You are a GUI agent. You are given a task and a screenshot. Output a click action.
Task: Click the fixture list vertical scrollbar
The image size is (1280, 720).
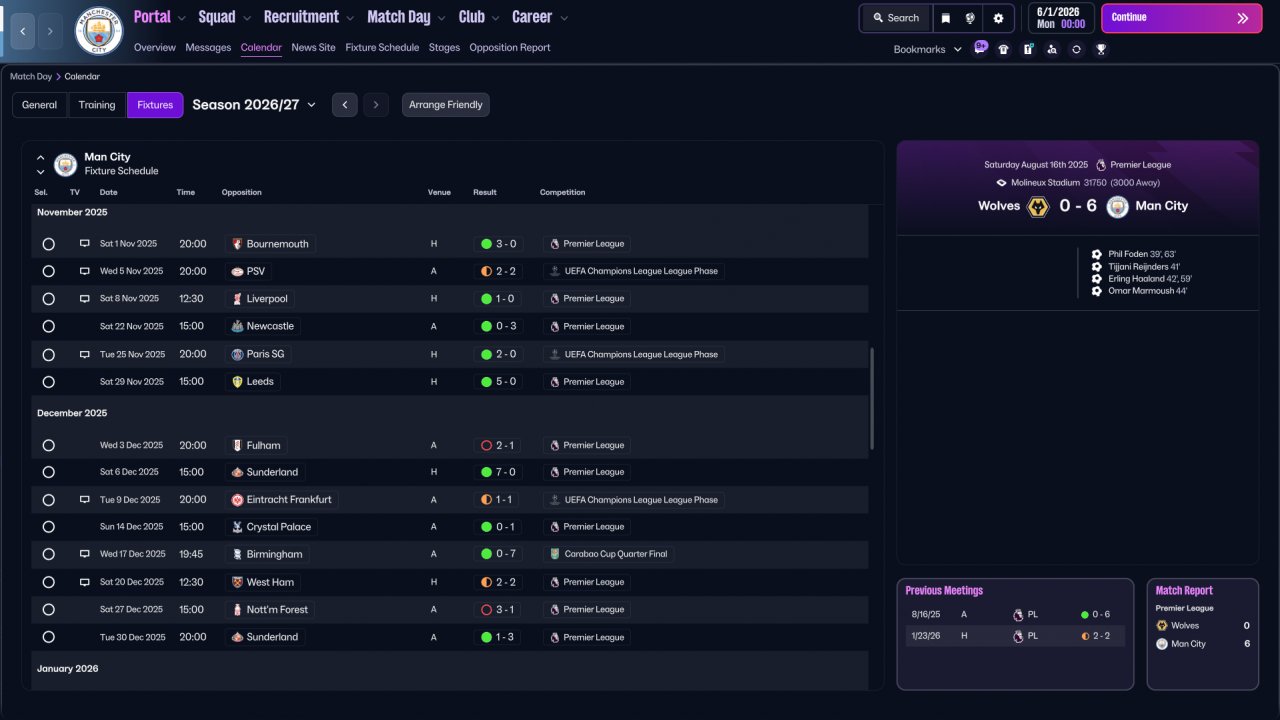tap(872, 399)
